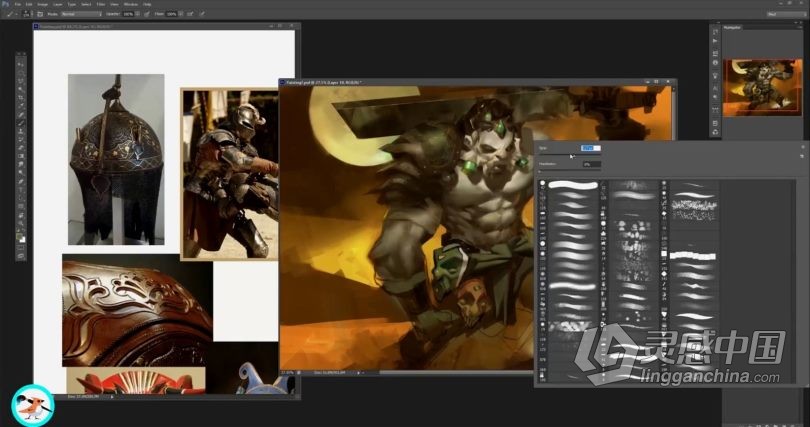Select the Eraser tool

21,148
